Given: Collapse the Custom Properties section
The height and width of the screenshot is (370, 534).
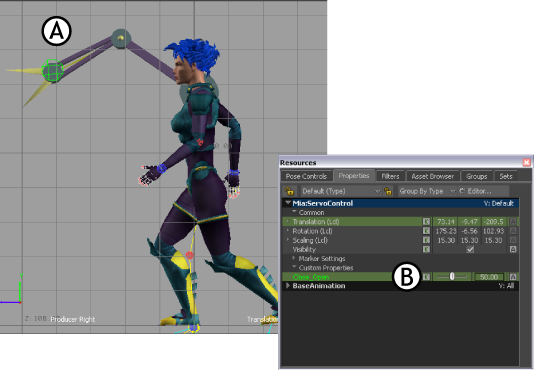Looking at the screenshot, I should 294,267.
